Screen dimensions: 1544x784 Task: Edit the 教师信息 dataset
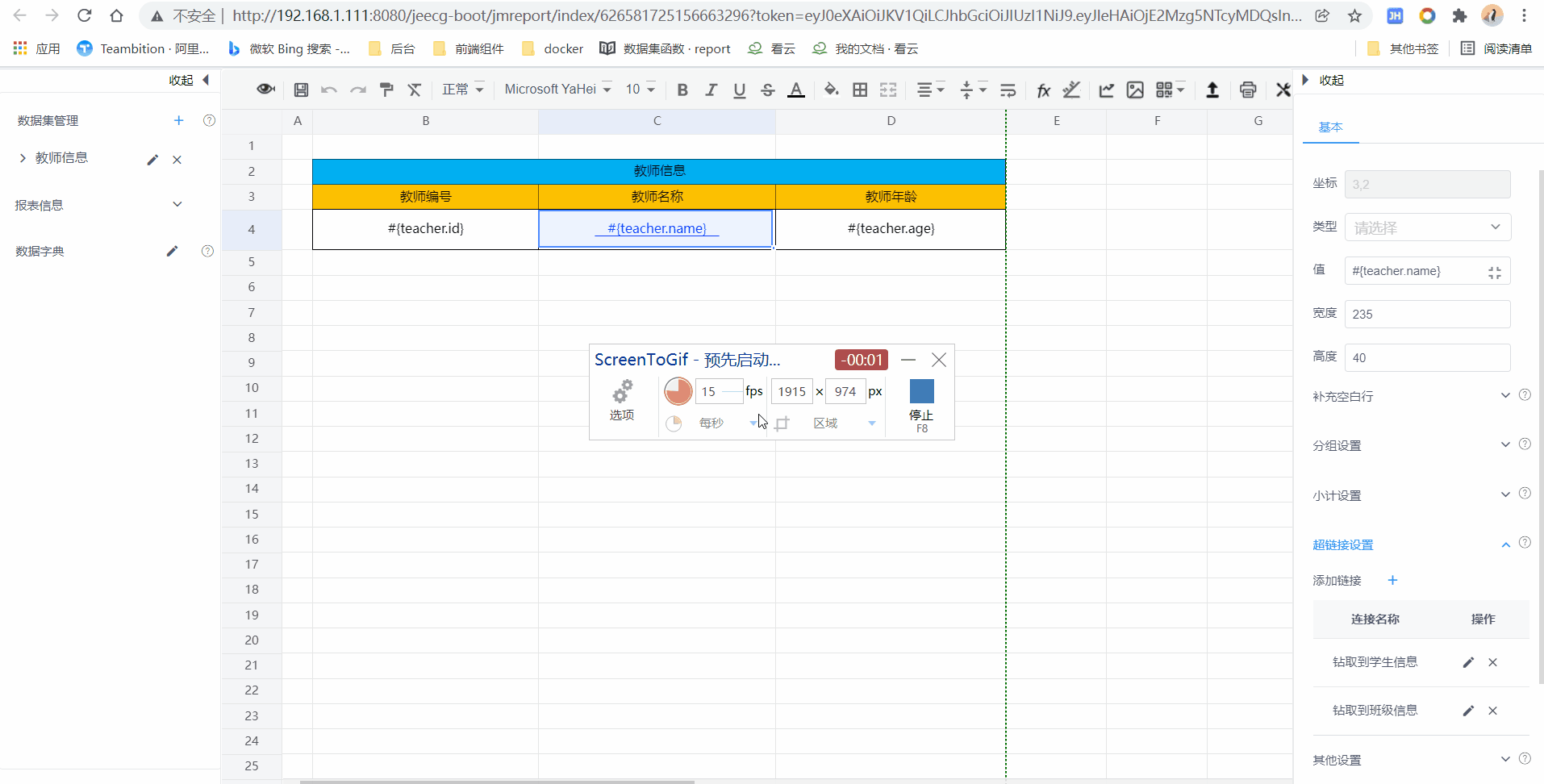tap(152, 160)
